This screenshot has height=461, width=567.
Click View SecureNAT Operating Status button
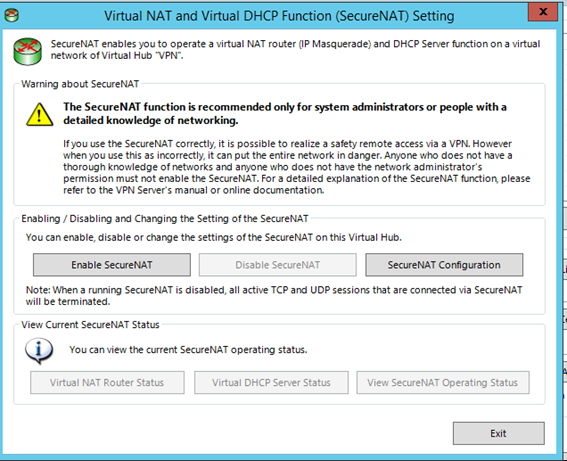[x=443, y=383]
